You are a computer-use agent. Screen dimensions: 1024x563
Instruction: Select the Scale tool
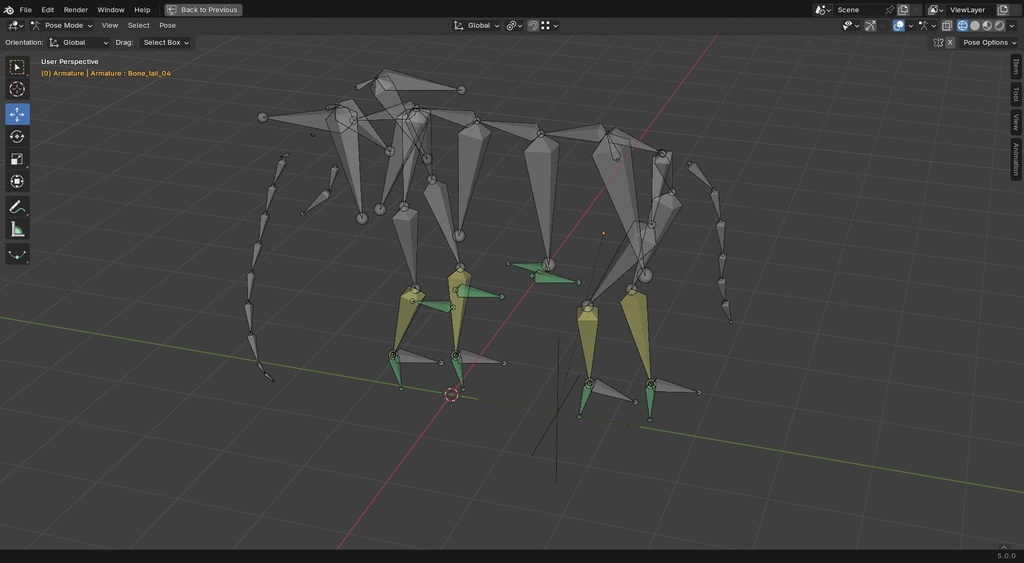point(17,159)
